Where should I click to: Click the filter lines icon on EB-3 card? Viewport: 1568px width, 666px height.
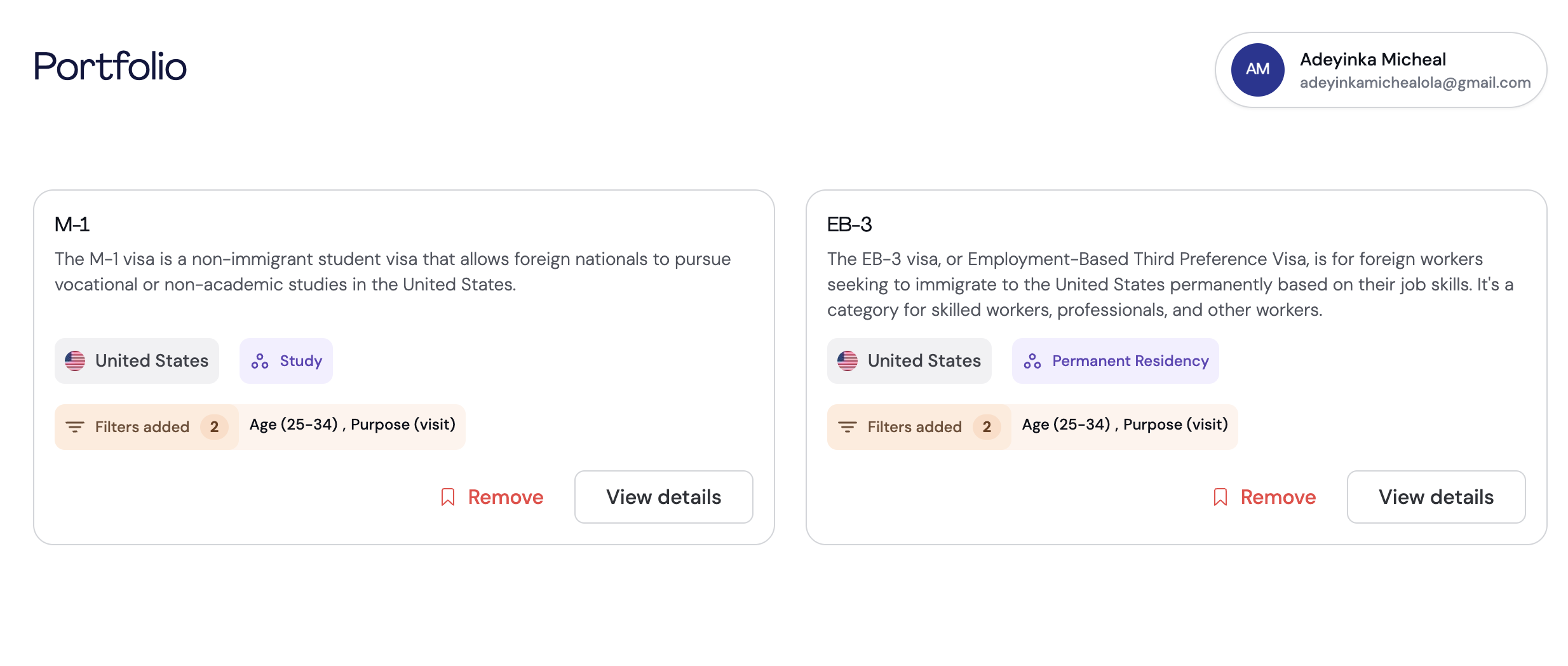(x=848, y=427)
